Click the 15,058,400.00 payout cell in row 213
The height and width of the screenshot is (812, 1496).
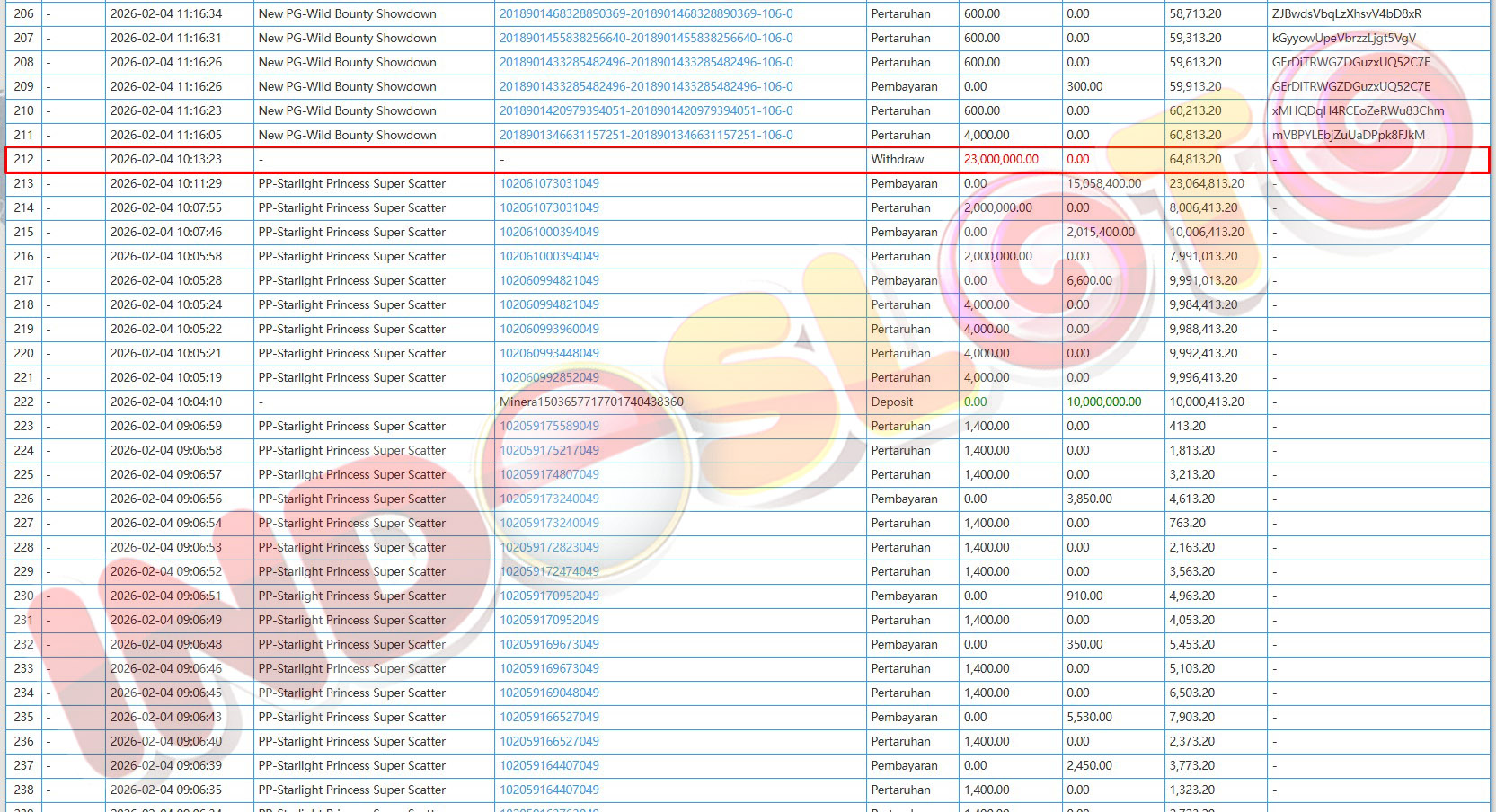[x=1103, y=184]
